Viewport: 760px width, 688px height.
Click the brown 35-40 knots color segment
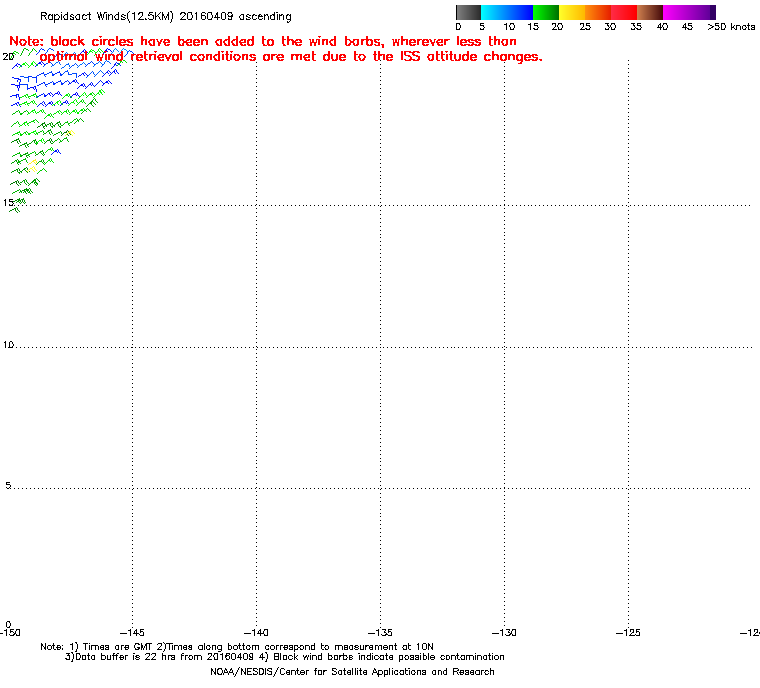[x=650, y=12]
